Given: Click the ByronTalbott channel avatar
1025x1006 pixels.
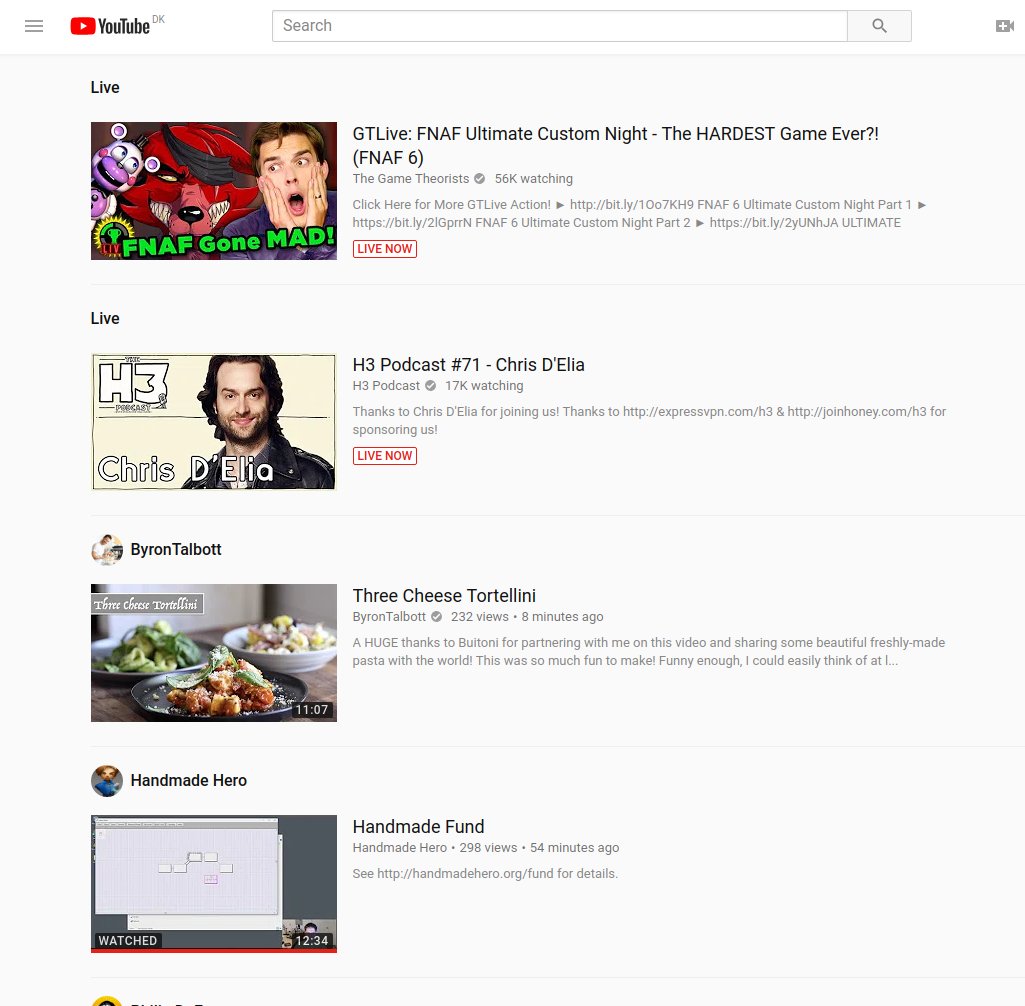Looking at the screenshot, I should [107, 550].
